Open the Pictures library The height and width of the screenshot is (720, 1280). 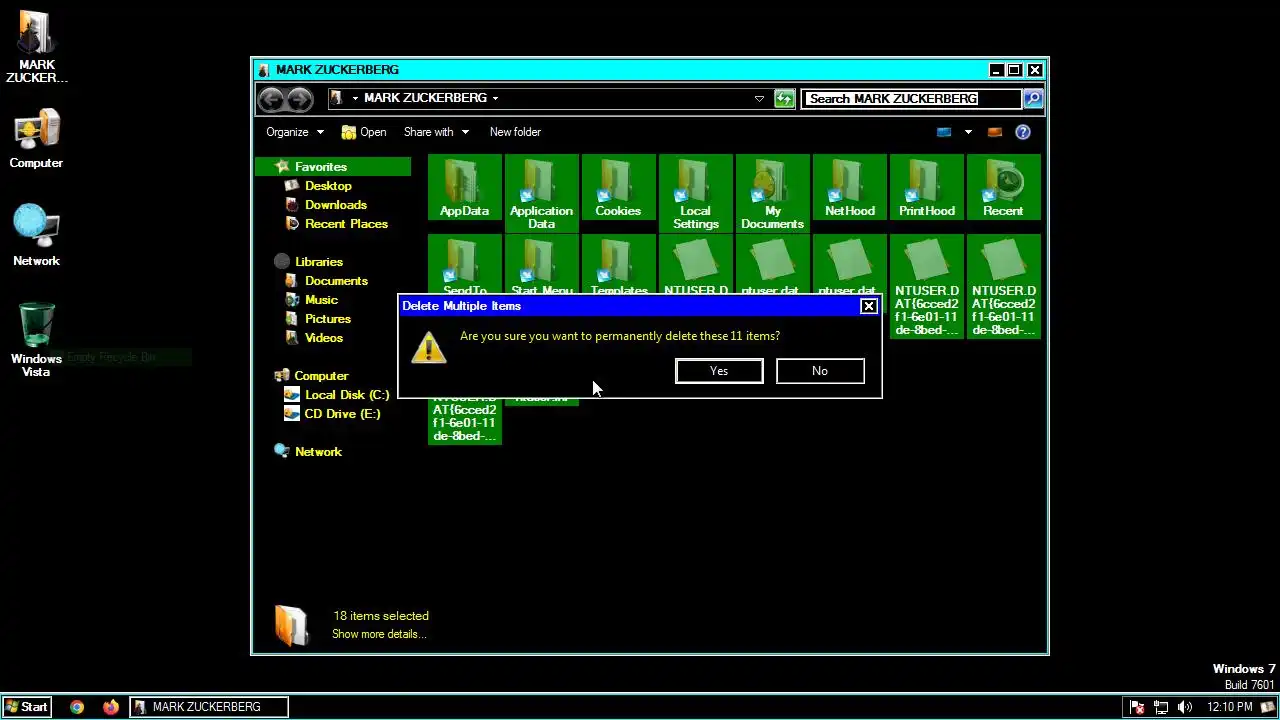click(x=327, y=319)
